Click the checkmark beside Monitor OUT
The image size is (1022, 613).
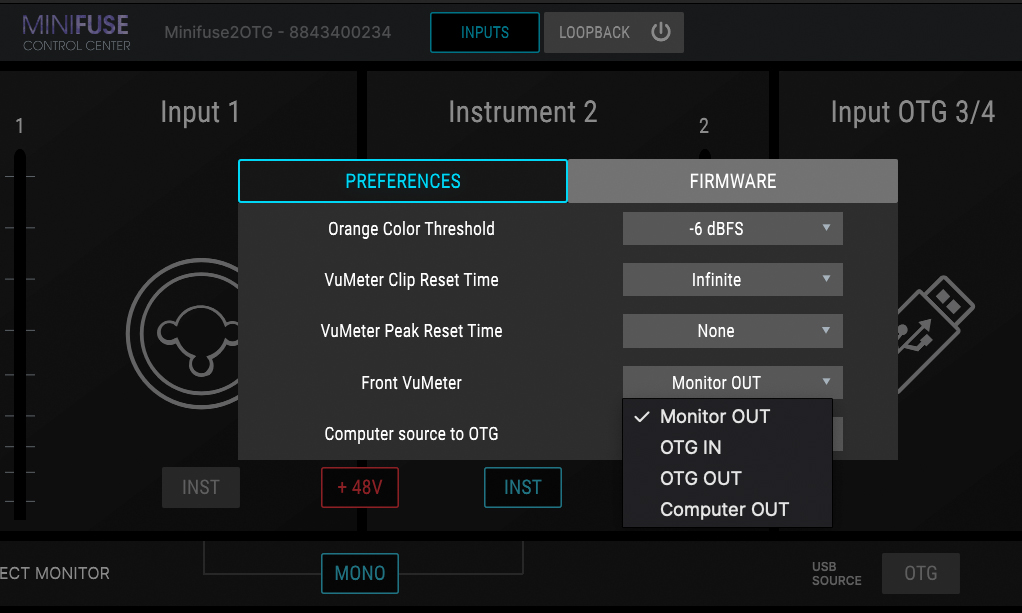pyautogui.click(x=642, y=417)
